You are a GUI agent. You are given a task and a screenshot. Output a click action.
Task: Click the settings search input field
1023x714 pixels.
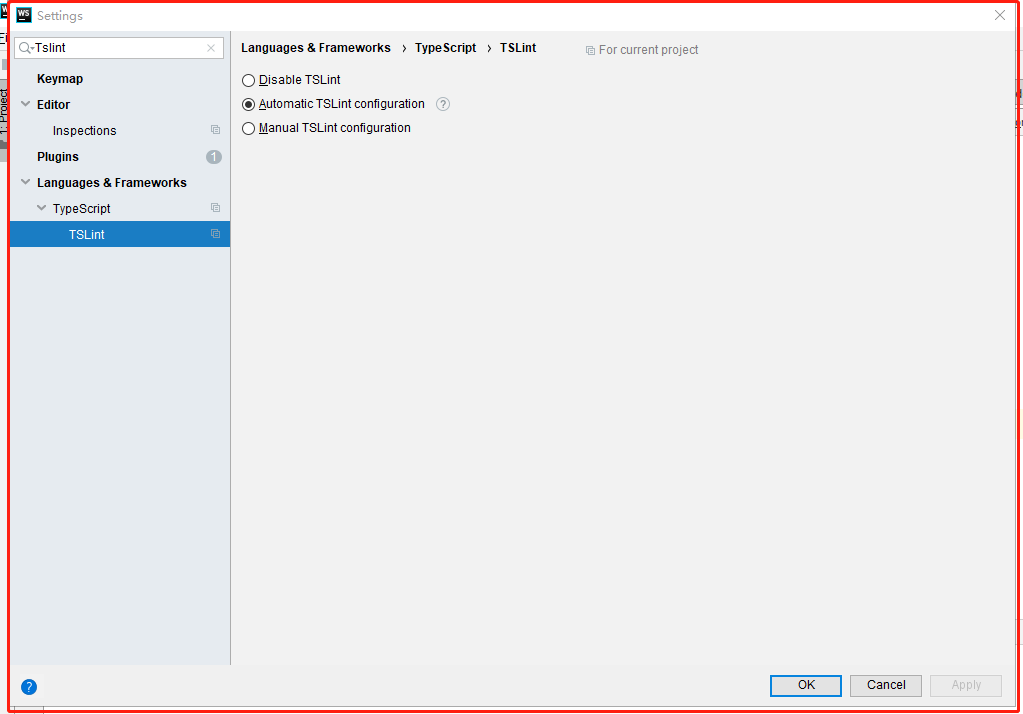tap(119, 48)
